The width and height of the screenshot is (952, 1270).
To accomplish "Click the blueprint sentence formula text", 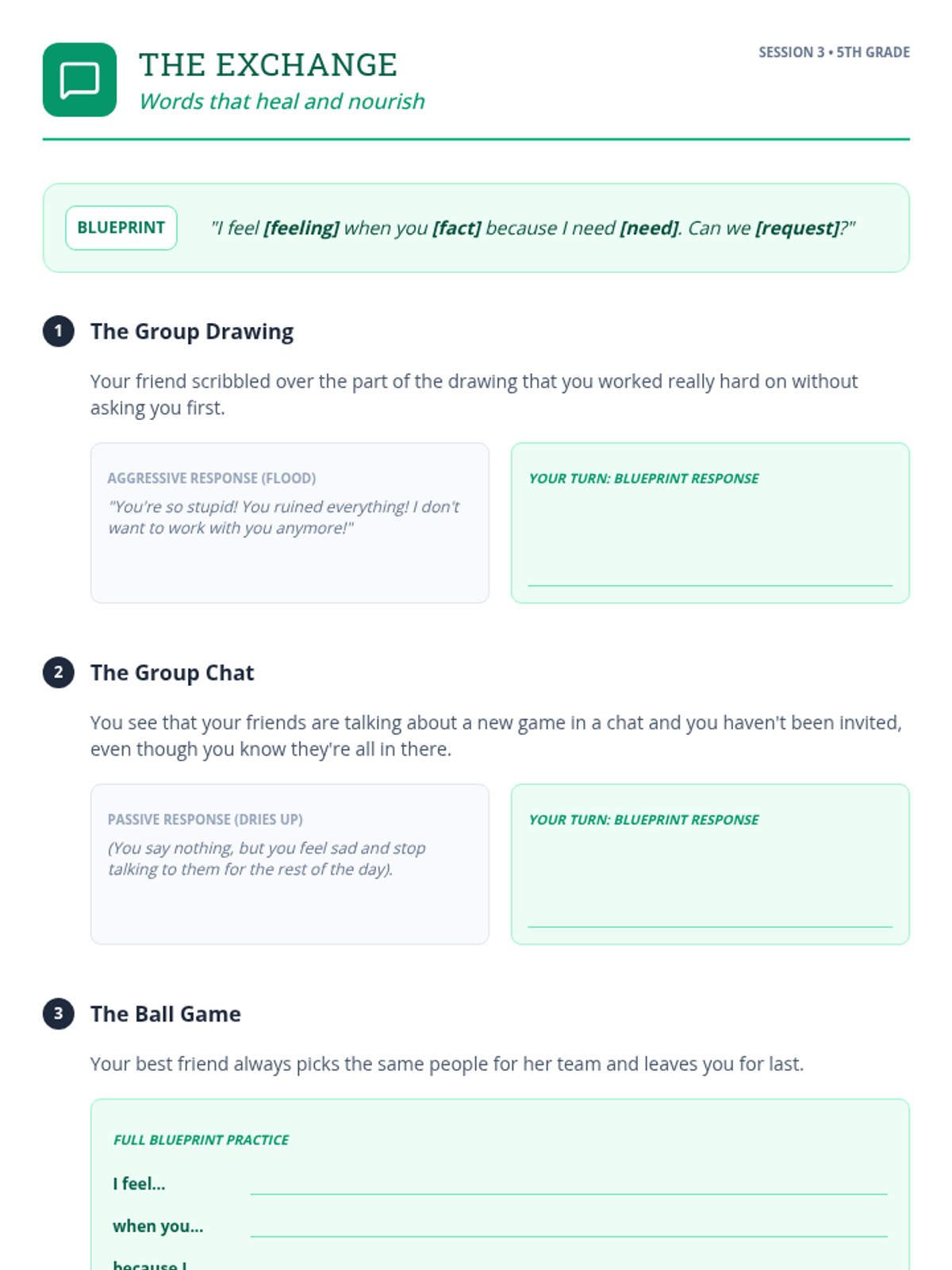I will pyautogui.click(x=532, y=228).
